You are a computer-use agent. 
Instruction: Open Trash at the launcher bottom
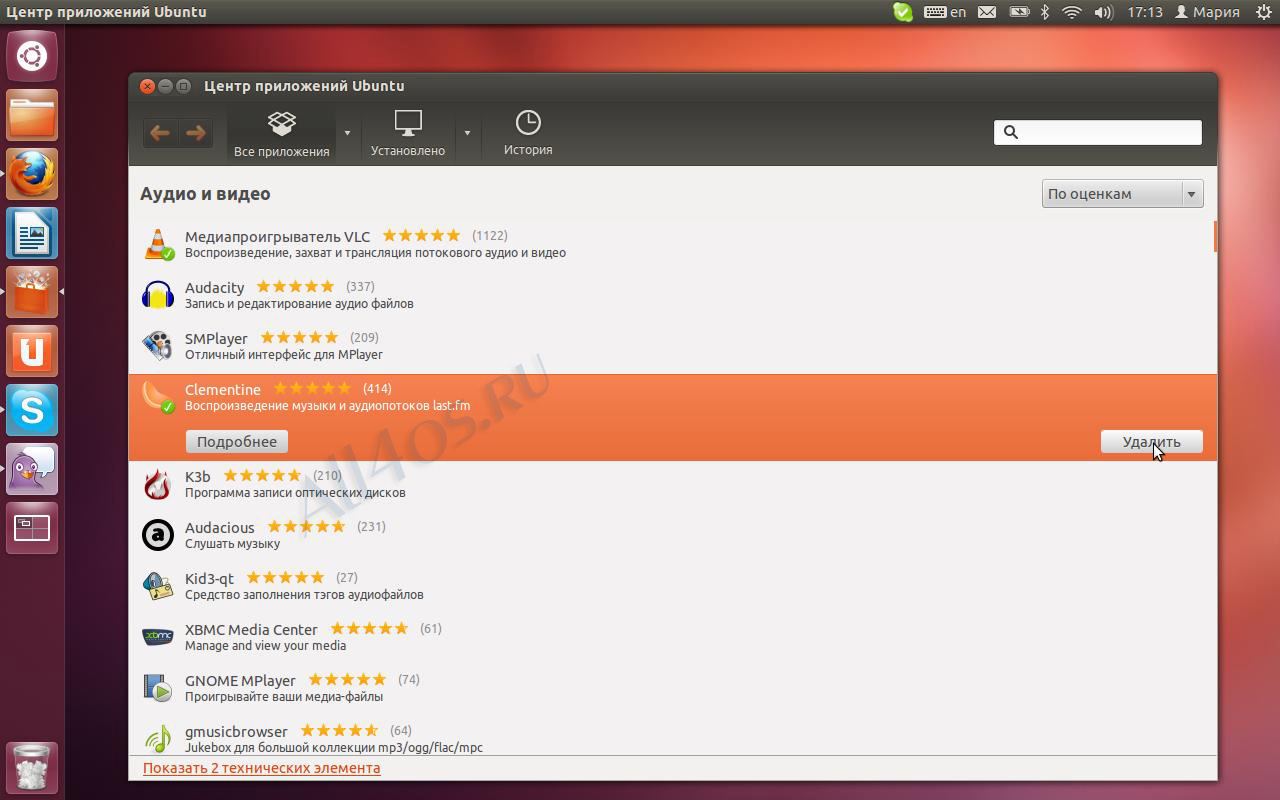tap(32, 767)
